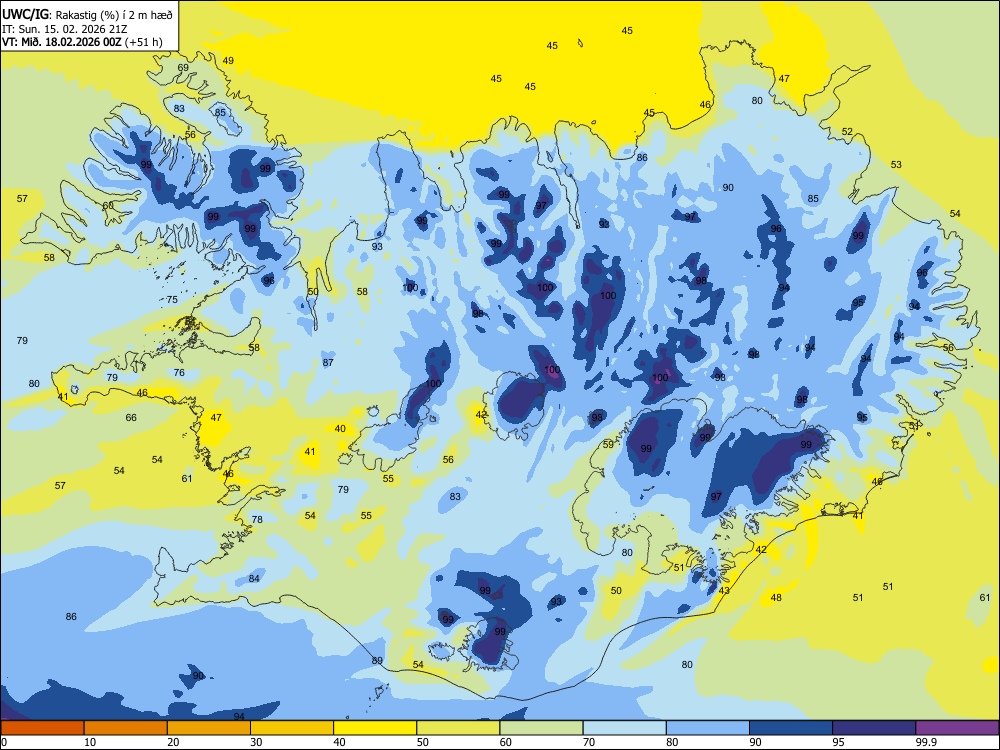Click the map value 75
1000x750 pixels.
click(x=172, y=300)
